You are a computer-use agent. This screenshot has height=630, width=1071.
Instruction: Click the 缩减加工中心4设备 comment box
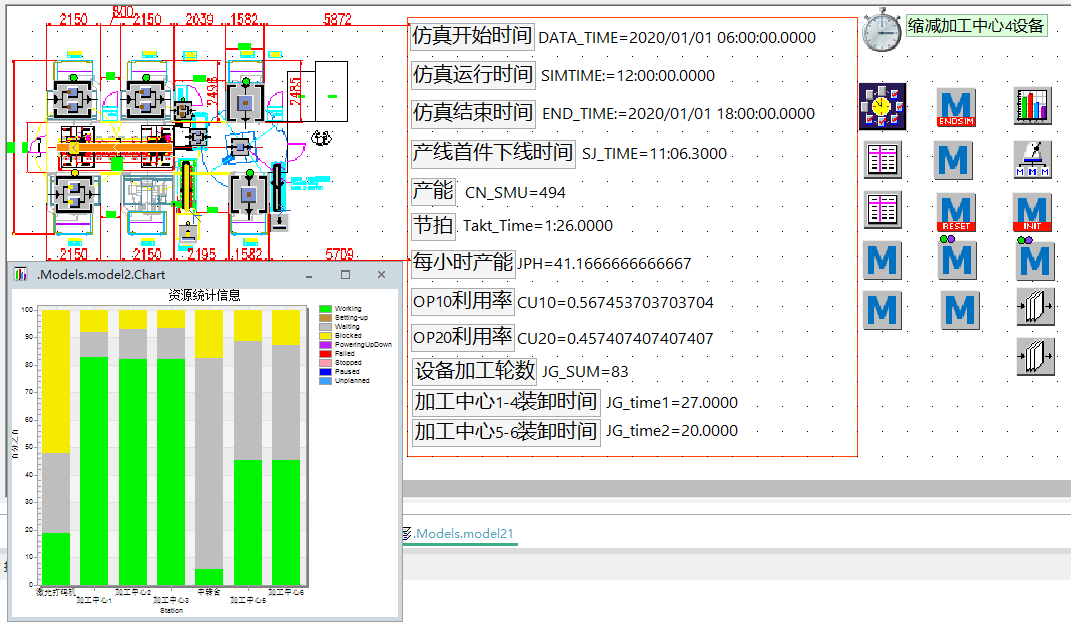click(976, 27)
